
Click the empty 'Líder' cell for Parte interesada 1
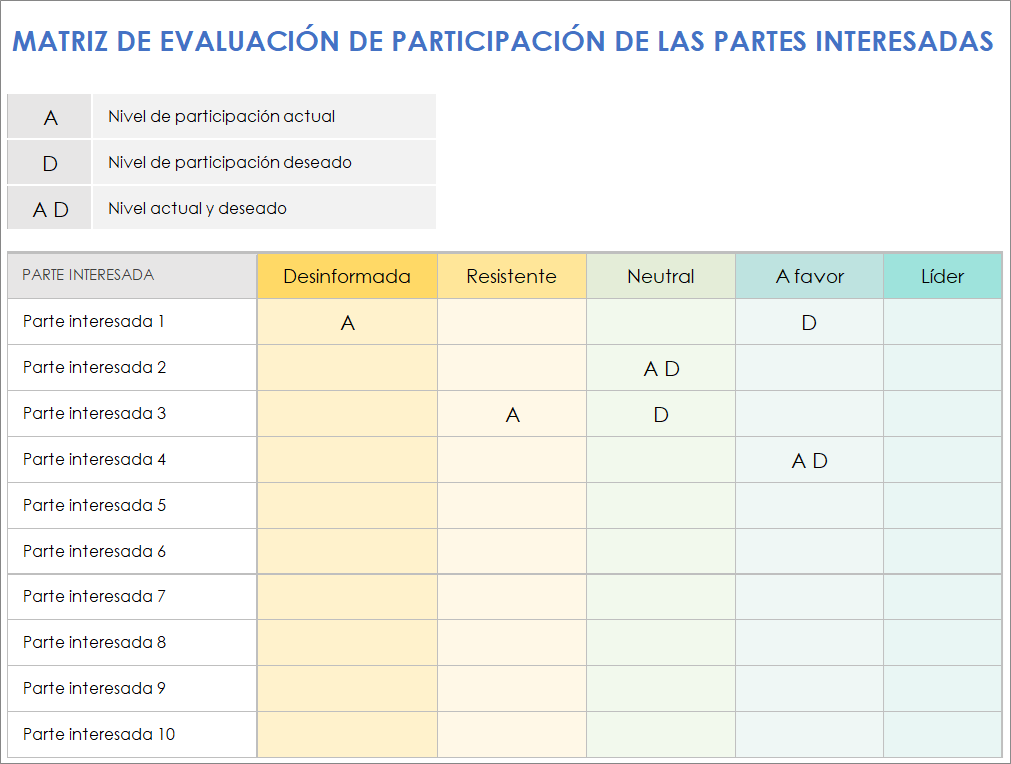pyautogui.click(x=942, y=321)
